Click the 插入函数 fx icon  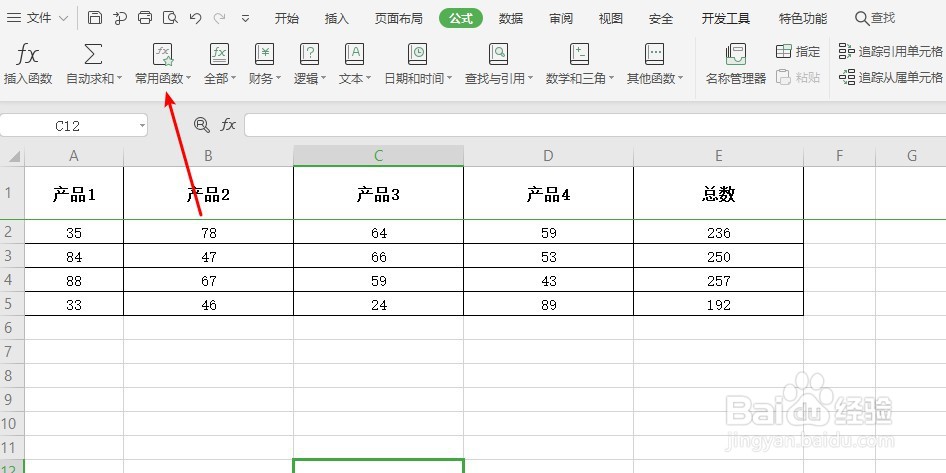28,54
